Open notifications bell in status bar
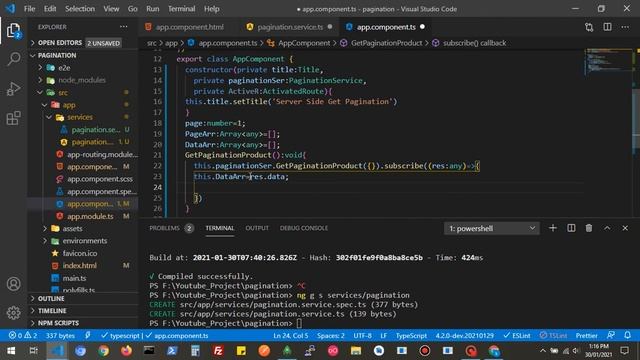The image size is (640, 360). tap(627, 335)
